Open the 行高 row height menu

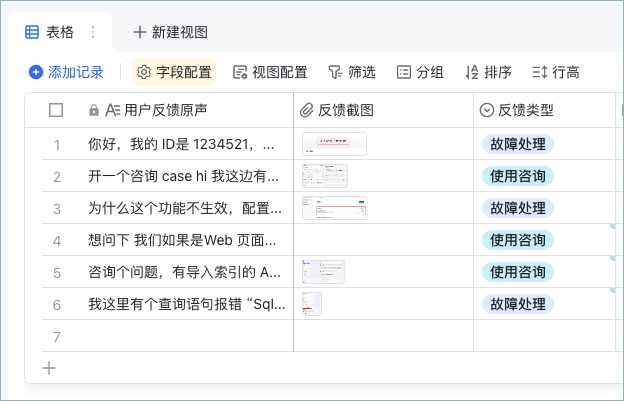click(x=556, y=72)
